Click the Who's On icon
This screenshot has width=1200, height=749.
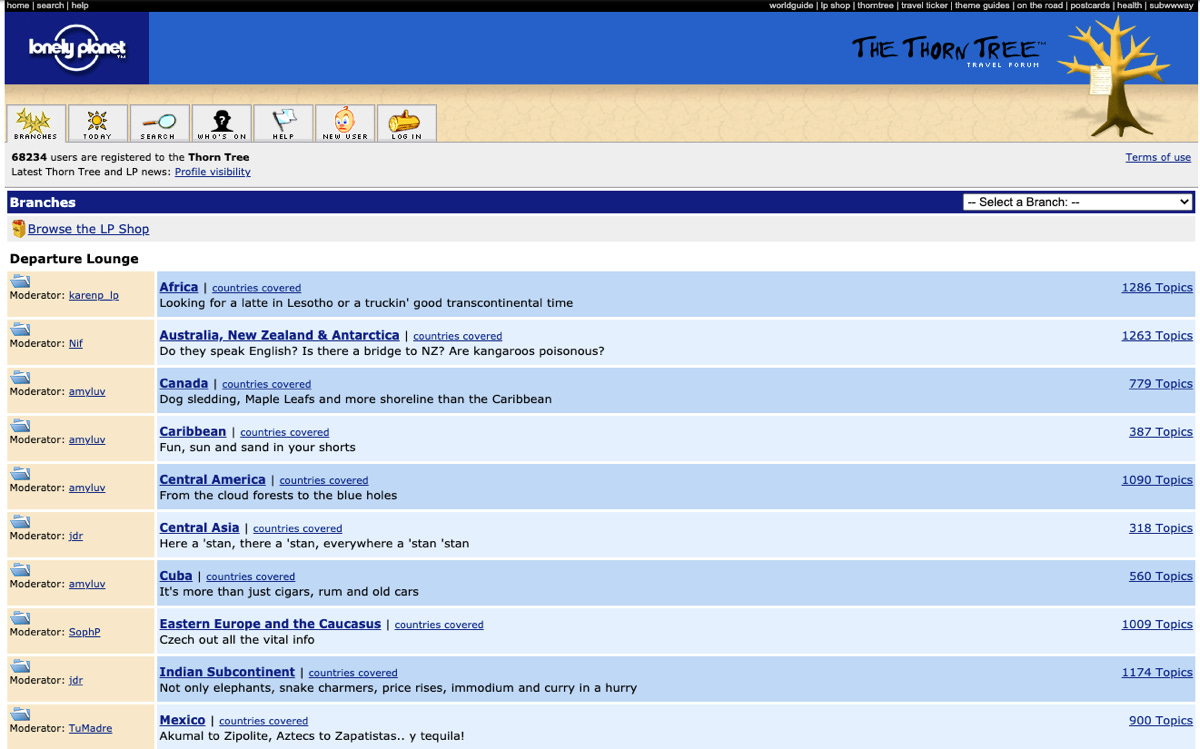(x=221, y=123)
